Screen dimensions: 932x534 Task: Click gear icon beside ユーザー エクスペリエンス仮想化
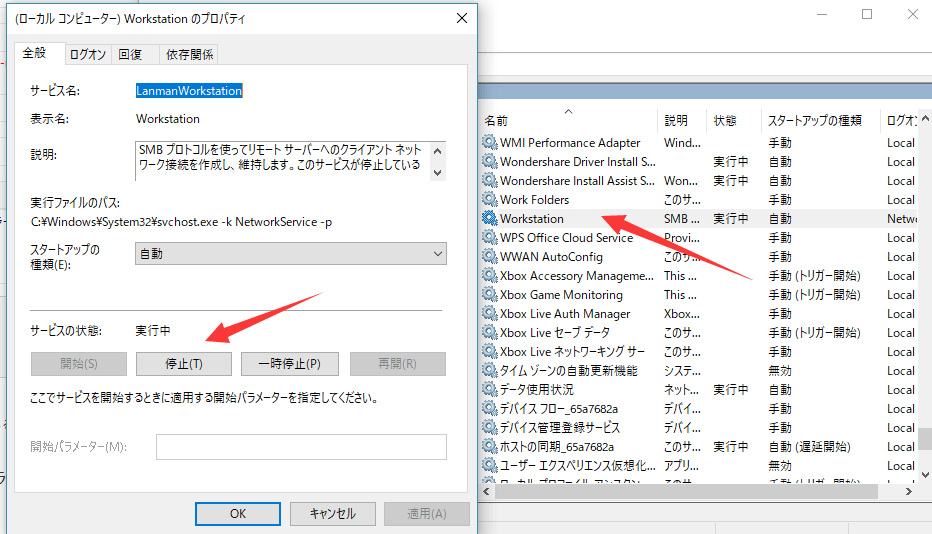(x=489, y=466)
